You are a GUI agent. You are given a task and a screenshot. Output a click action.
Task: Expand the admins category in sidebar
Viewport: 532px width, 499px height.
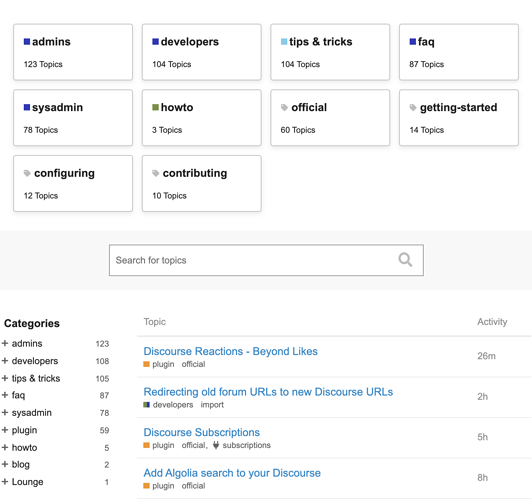tap(5, 343)
